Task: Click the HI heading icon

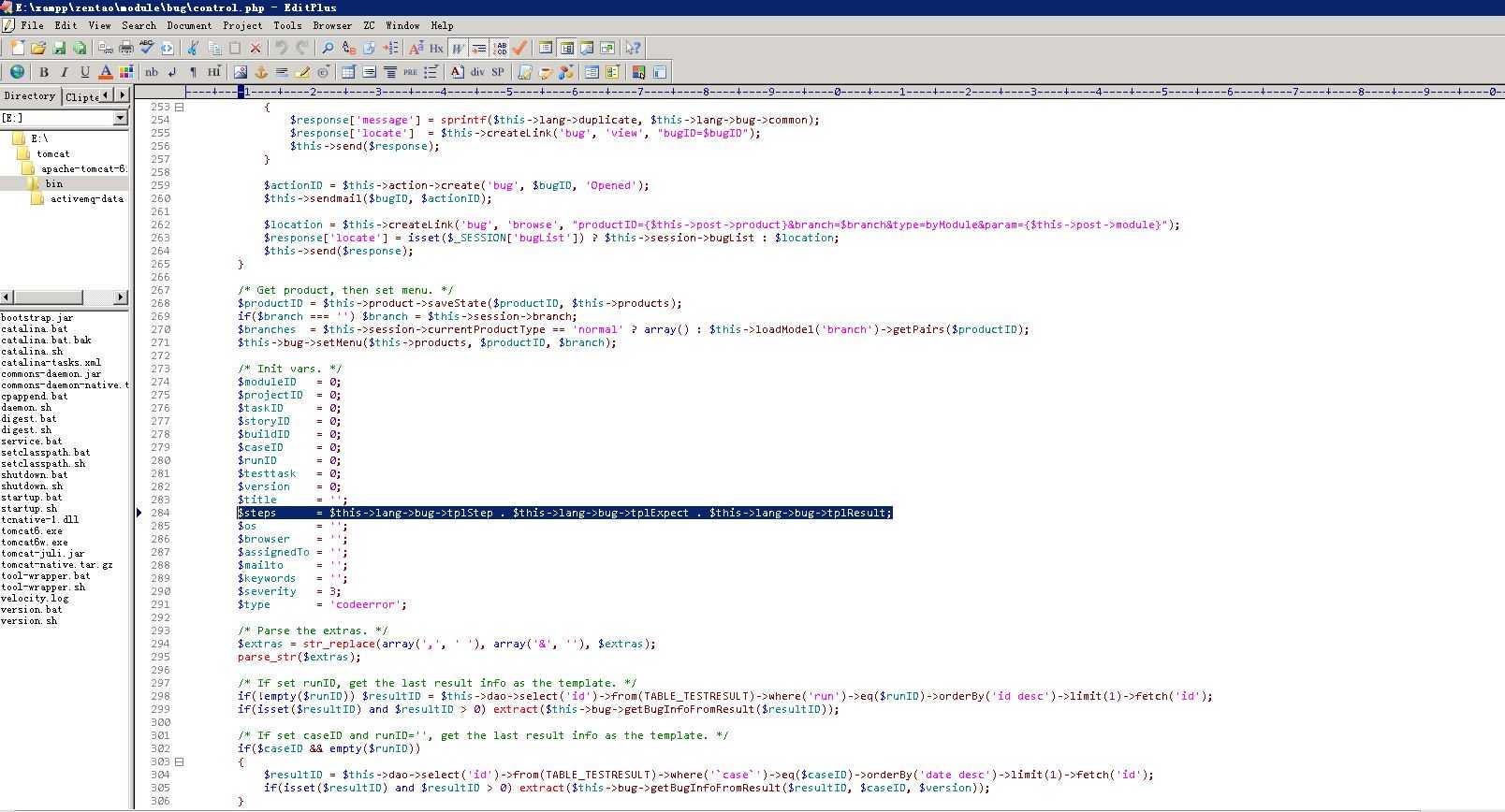Action: (x=214, y=72)
